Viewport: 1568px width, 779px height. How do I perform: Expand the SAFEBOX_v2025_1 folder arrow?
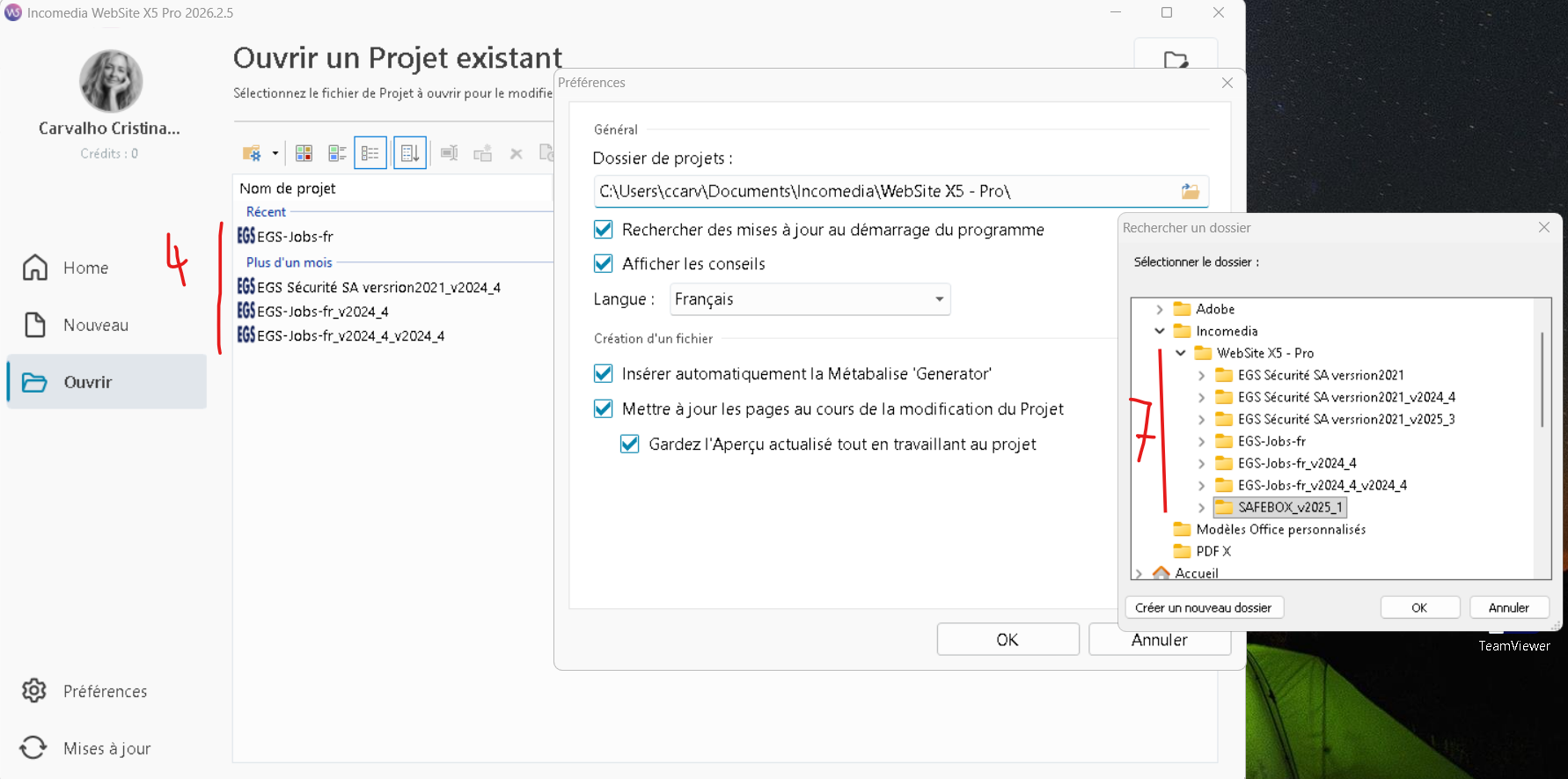click(x=1202, y=507)
